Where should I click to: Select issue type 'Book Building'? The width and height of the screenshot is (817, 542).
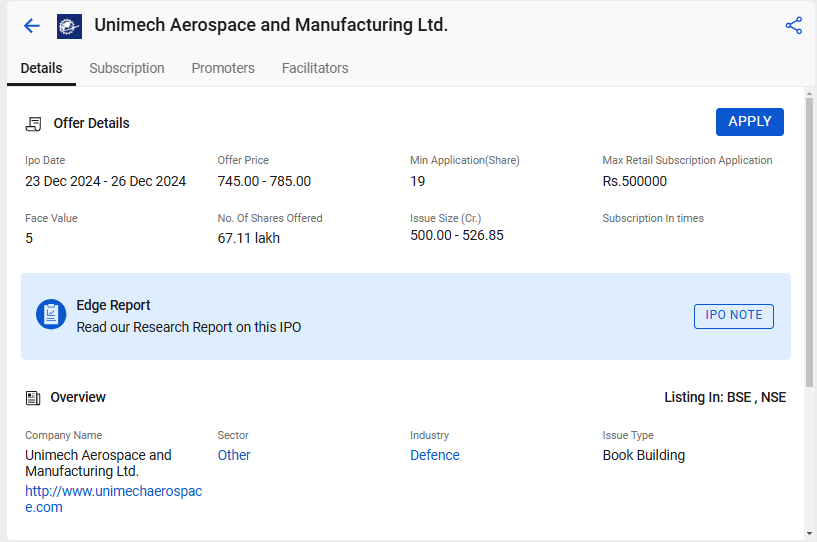click(x=643, y=455)
